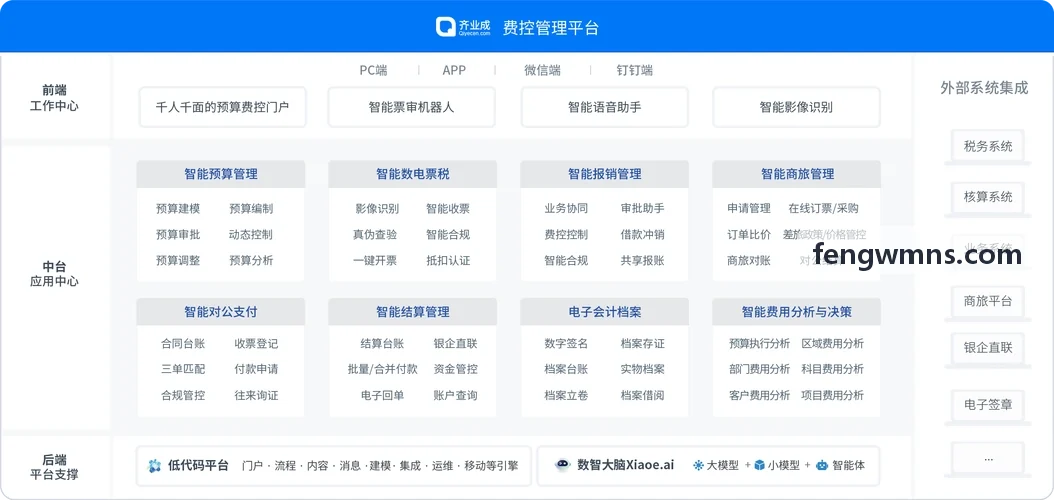Viewport: 1054px width, 500px height.
Task: Click the 一键开票 item
Action: tap(374, 260)
